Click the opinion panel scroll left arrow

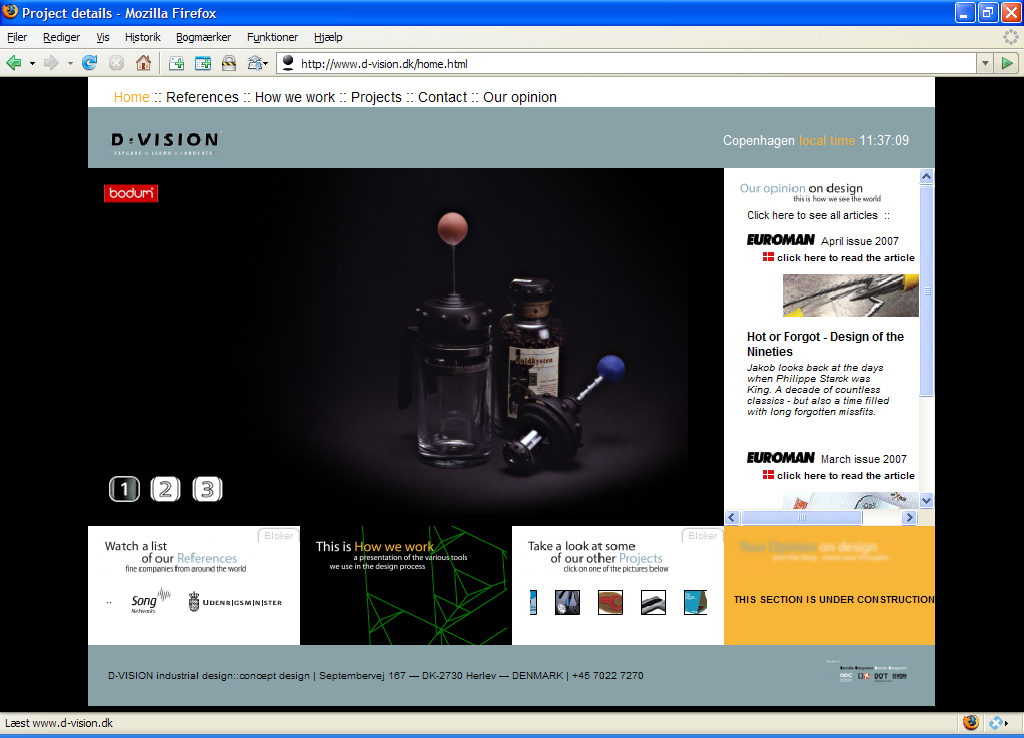click(x=732, y=518)
